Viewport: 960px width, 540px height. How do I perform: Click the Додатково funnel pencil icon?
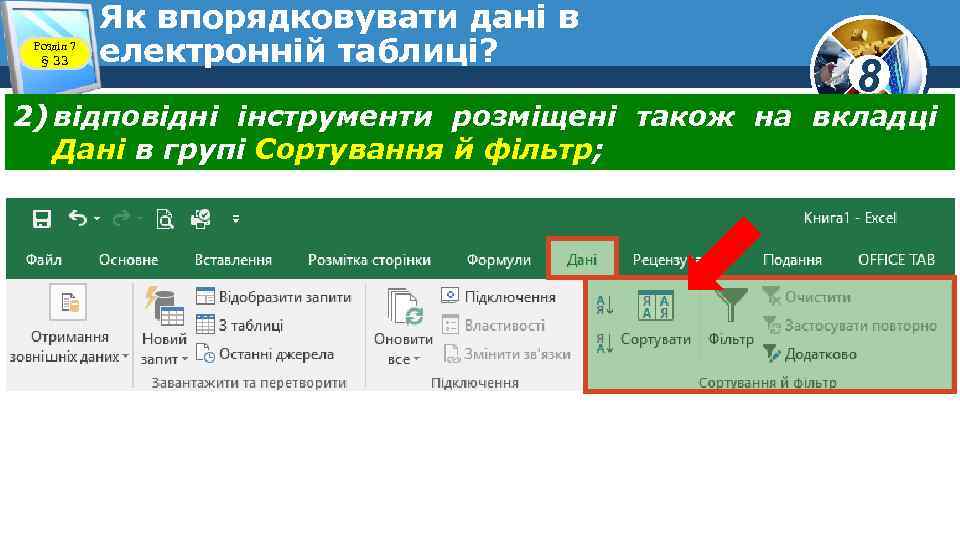771,354
